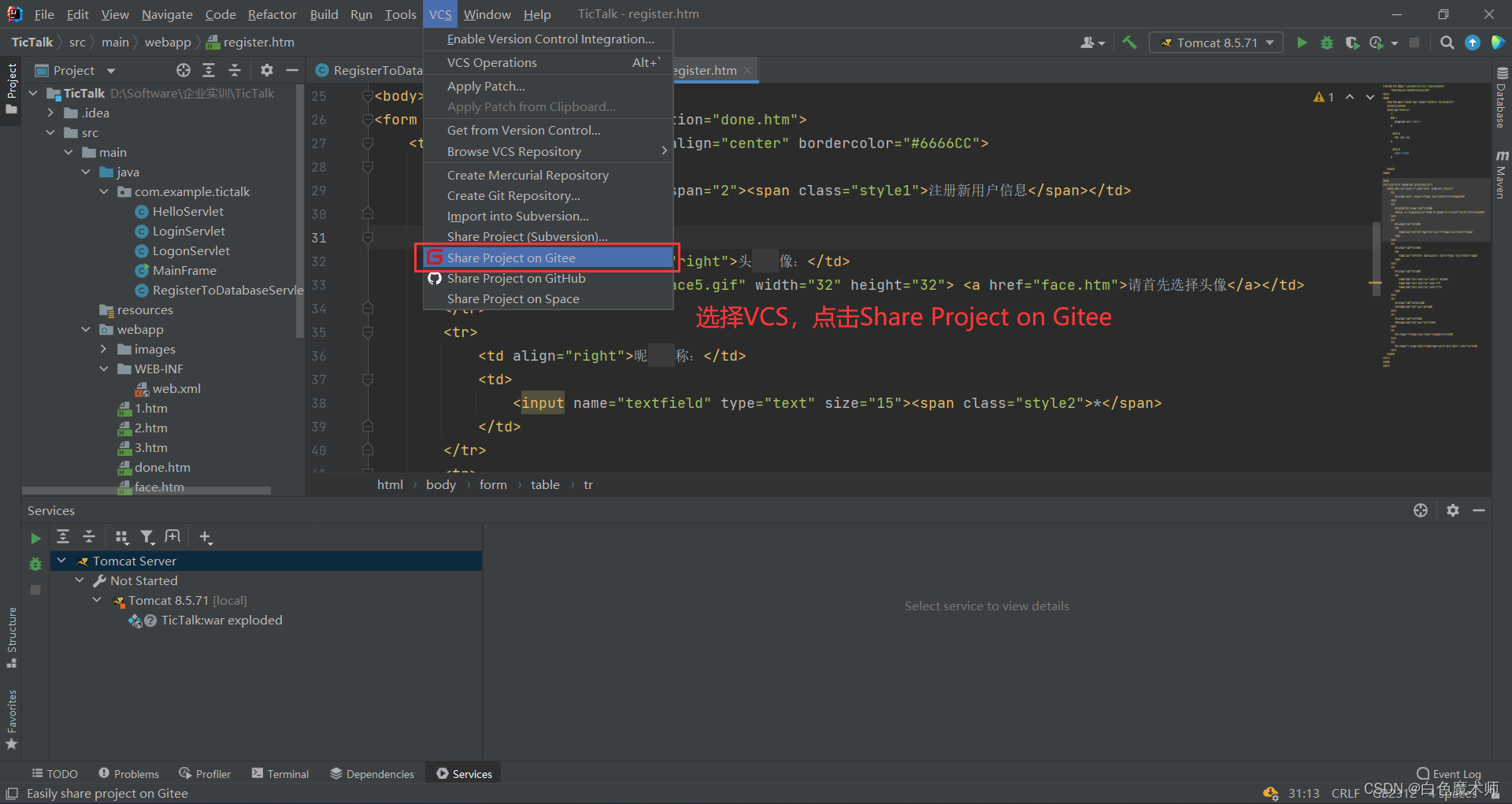Toggle the Favorites tool window sidebar button
Image resolution: width=1512 pixels, height=804 pixels.
click(11, 720)
